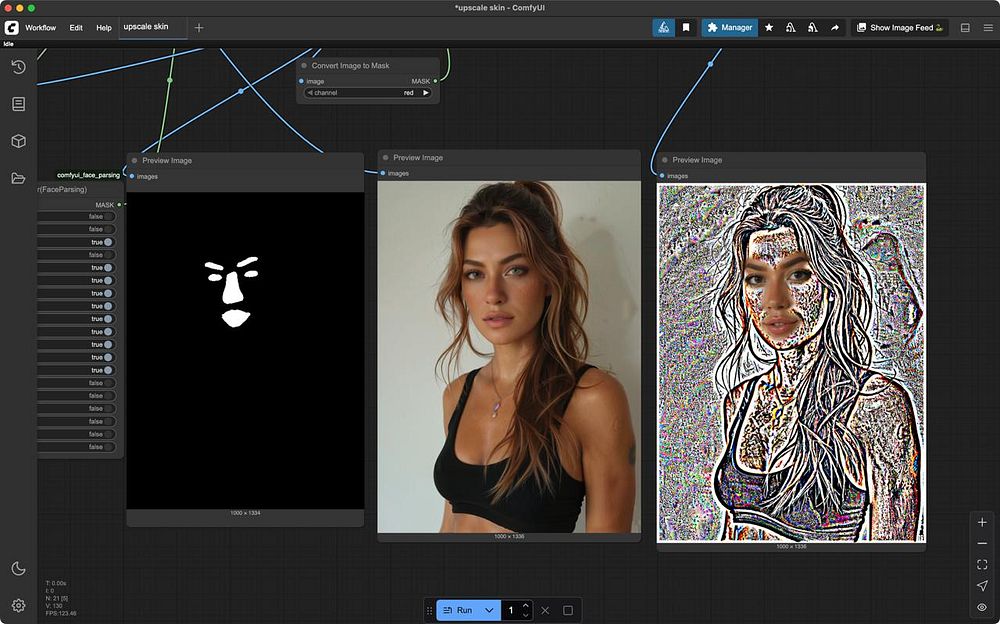Click the star favorites icon in toolbar

pos(769,28)
